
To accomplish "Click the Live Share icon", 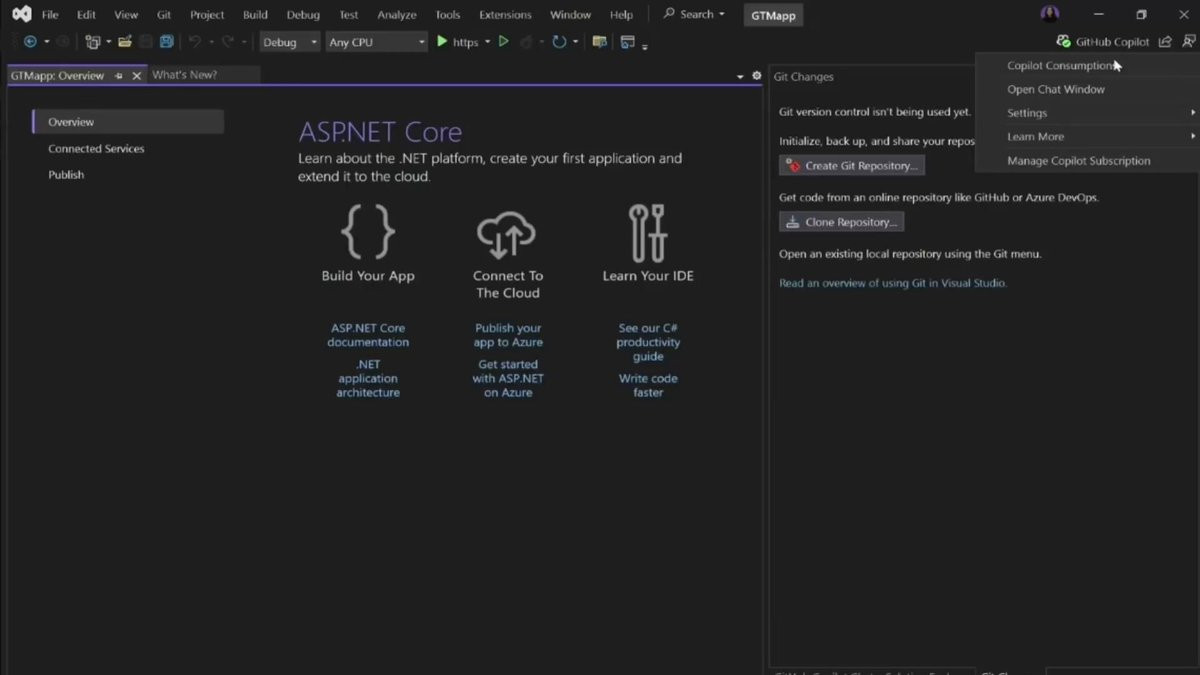I will (x=1165, y=42).
